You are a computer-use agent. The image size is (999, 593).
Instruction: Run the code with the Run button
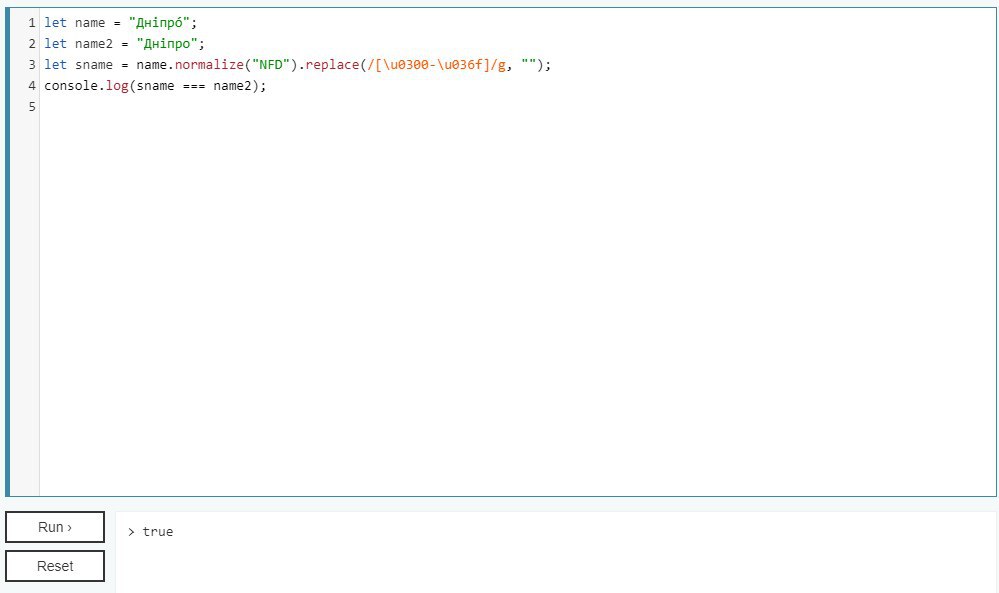[55, 527]
